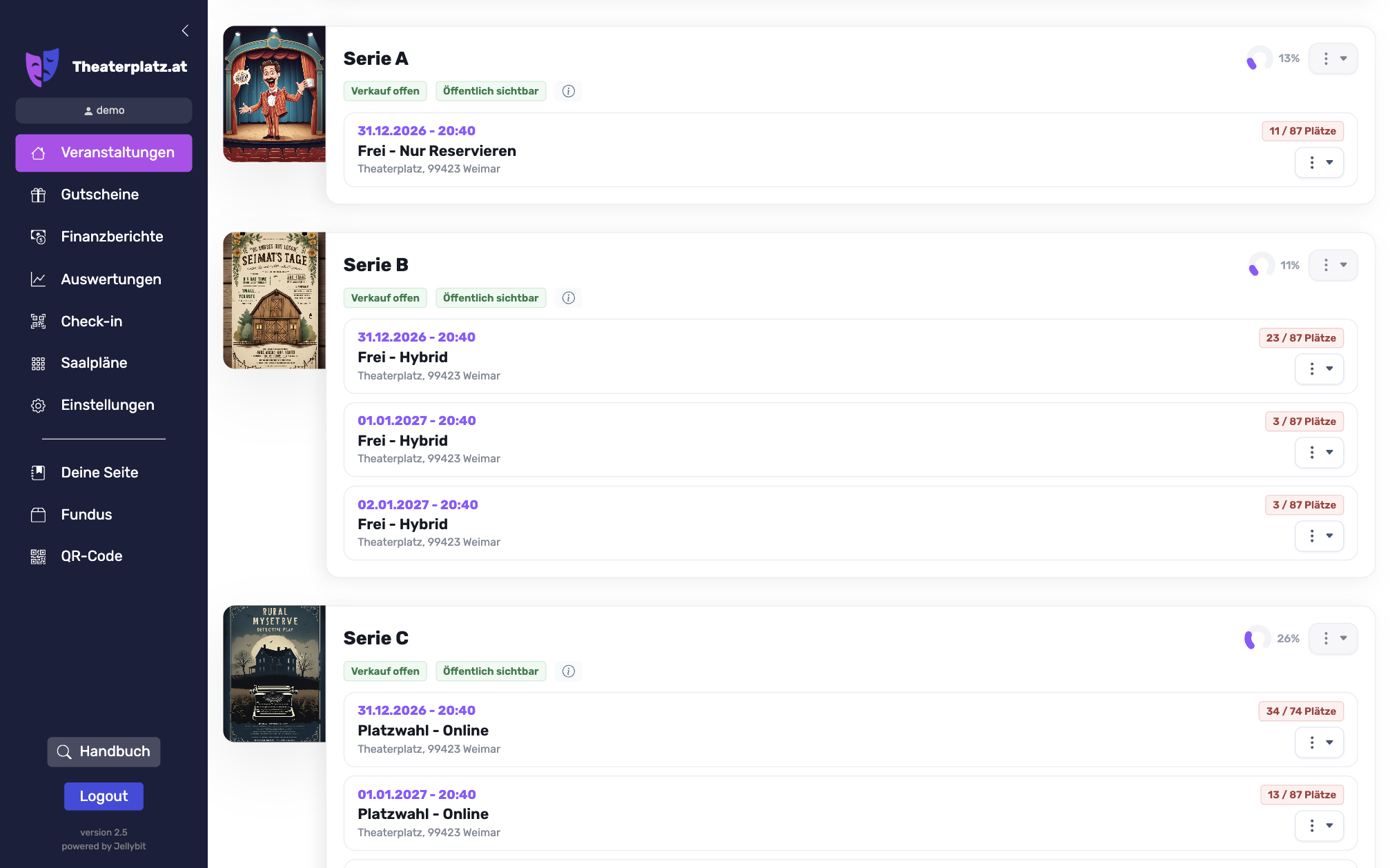Open options for the 02.01.2027 event
The image size is (1390, 868).
point(1319,536)
